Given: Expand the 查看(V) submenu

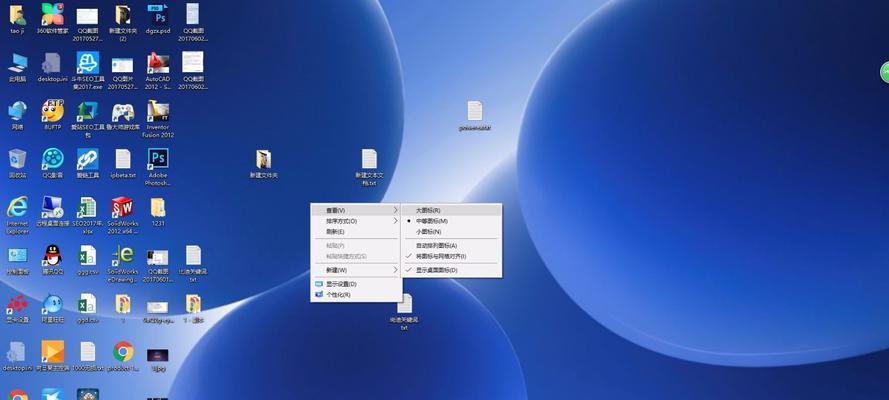Looking at the screenshot, I should (356, 210).
